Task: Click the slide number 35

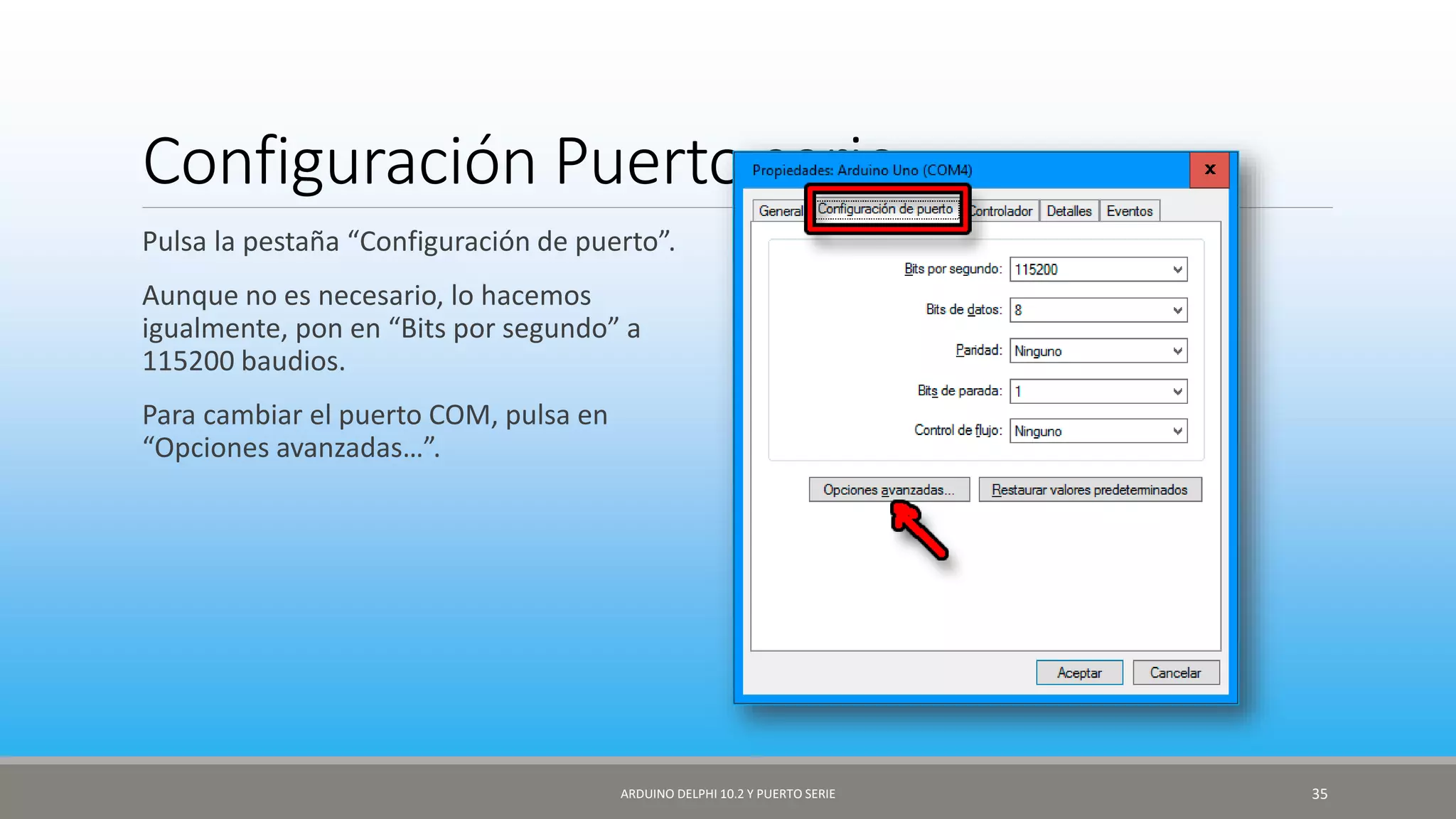Action: tap(1319, 794)
